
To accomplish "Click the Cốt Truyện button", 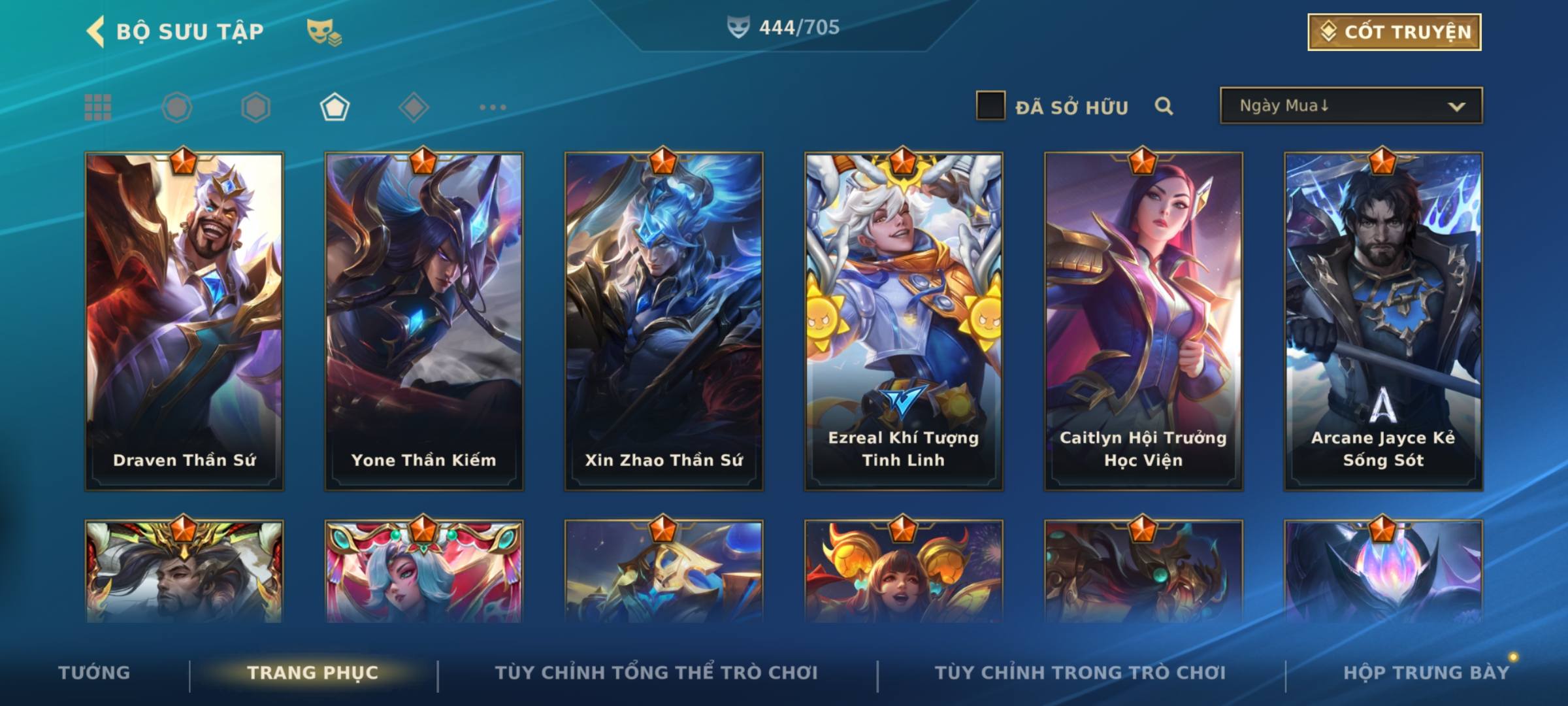I will 1394,32.
